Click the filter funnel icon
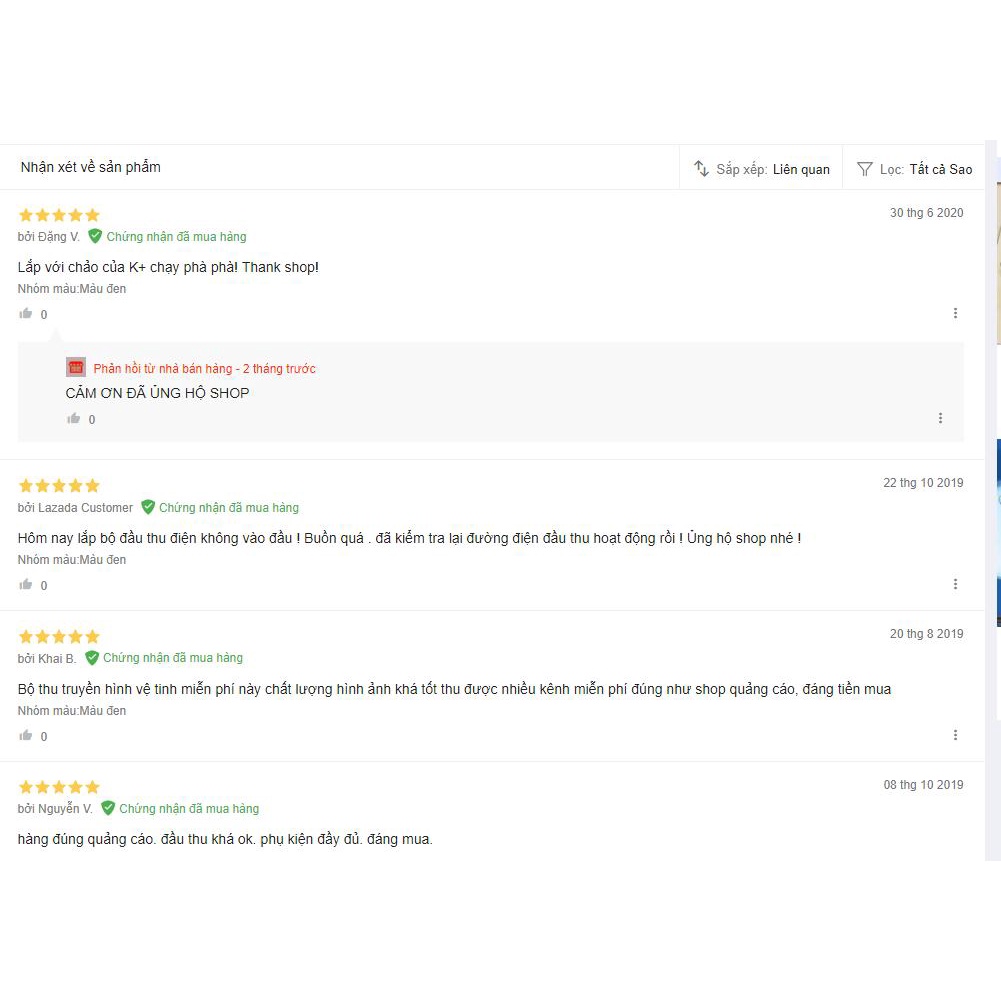The height and width of the screenshot is (1001, 1001). (865, 169)
